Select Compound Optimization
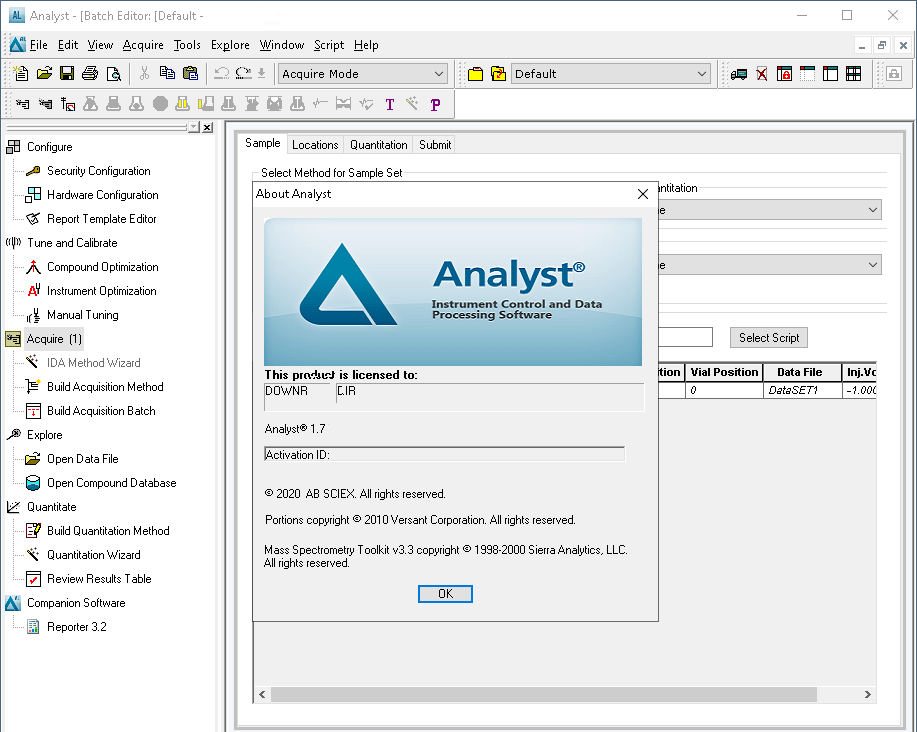The image size is (917, 732). click(102, 267)
